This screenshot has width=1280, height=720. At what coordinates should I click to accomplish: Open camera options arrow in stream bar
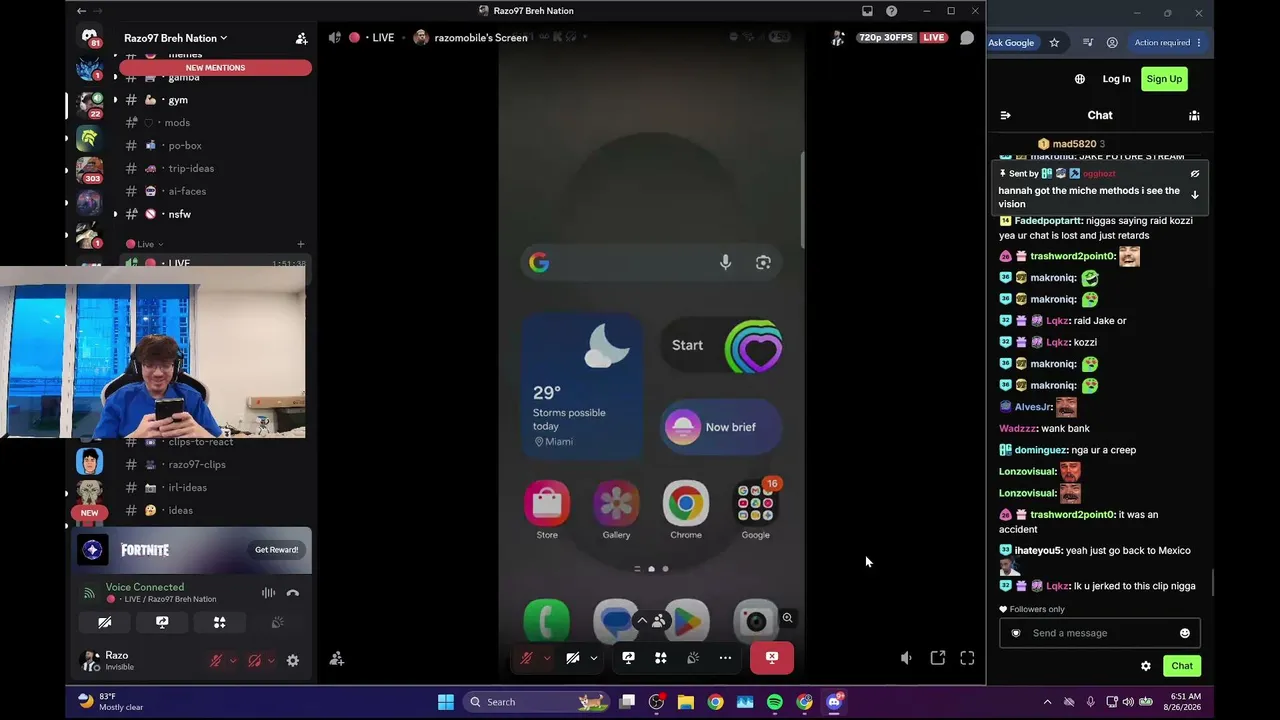593,658
